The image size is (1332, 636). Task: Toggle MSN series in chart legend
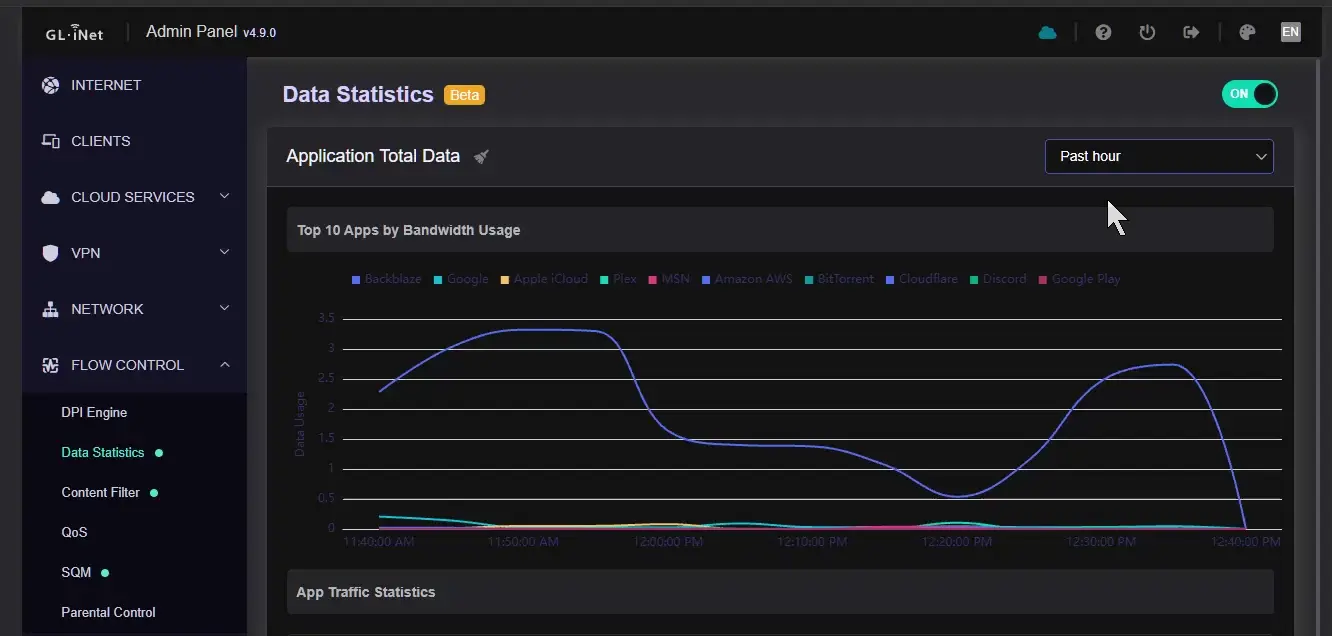[x=669, y=279]
